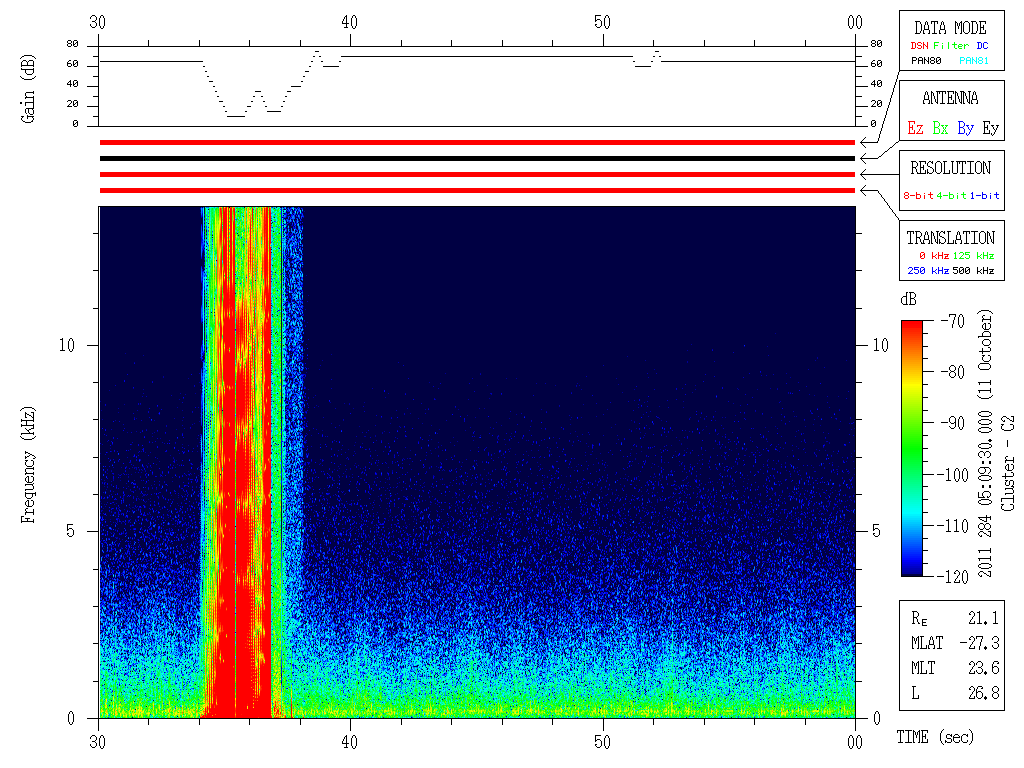Click the -120 value on the color scale
The width and height of the screenshot is (1024, 768).
pyautogui.click(x=953, y=577)
